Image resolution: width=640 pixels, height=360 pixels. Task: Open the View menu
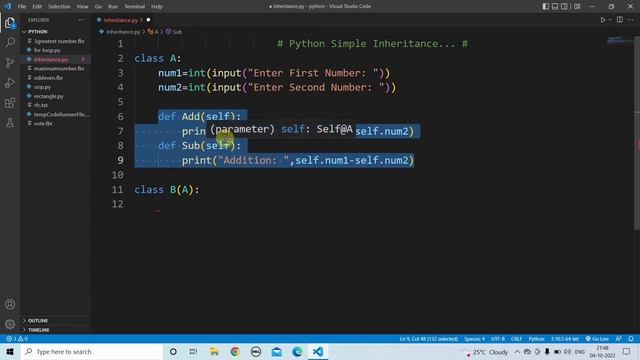82,7
